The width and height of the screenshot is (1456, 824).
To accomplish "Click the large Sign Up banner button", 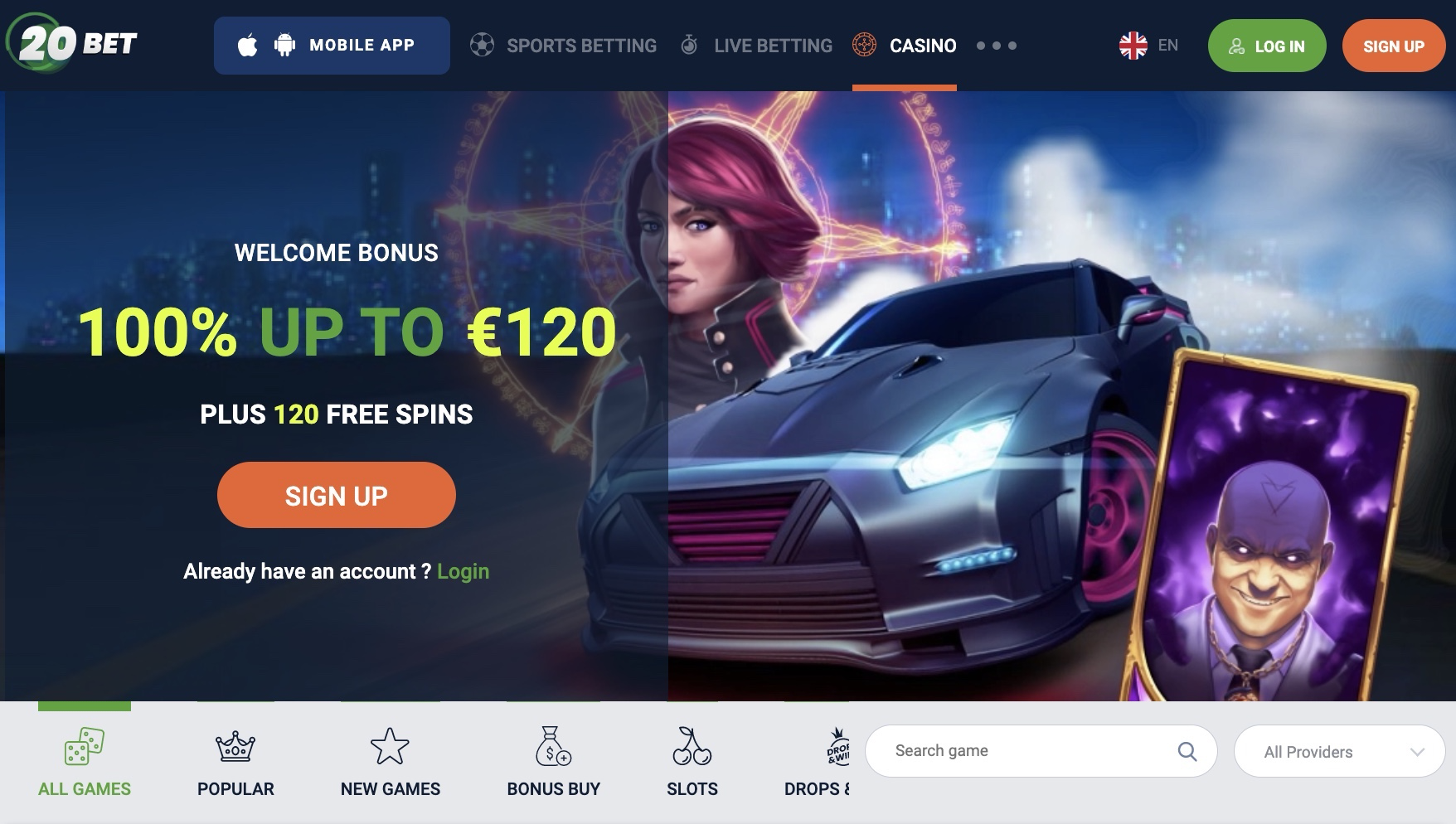I will click(x=337, y=495).
